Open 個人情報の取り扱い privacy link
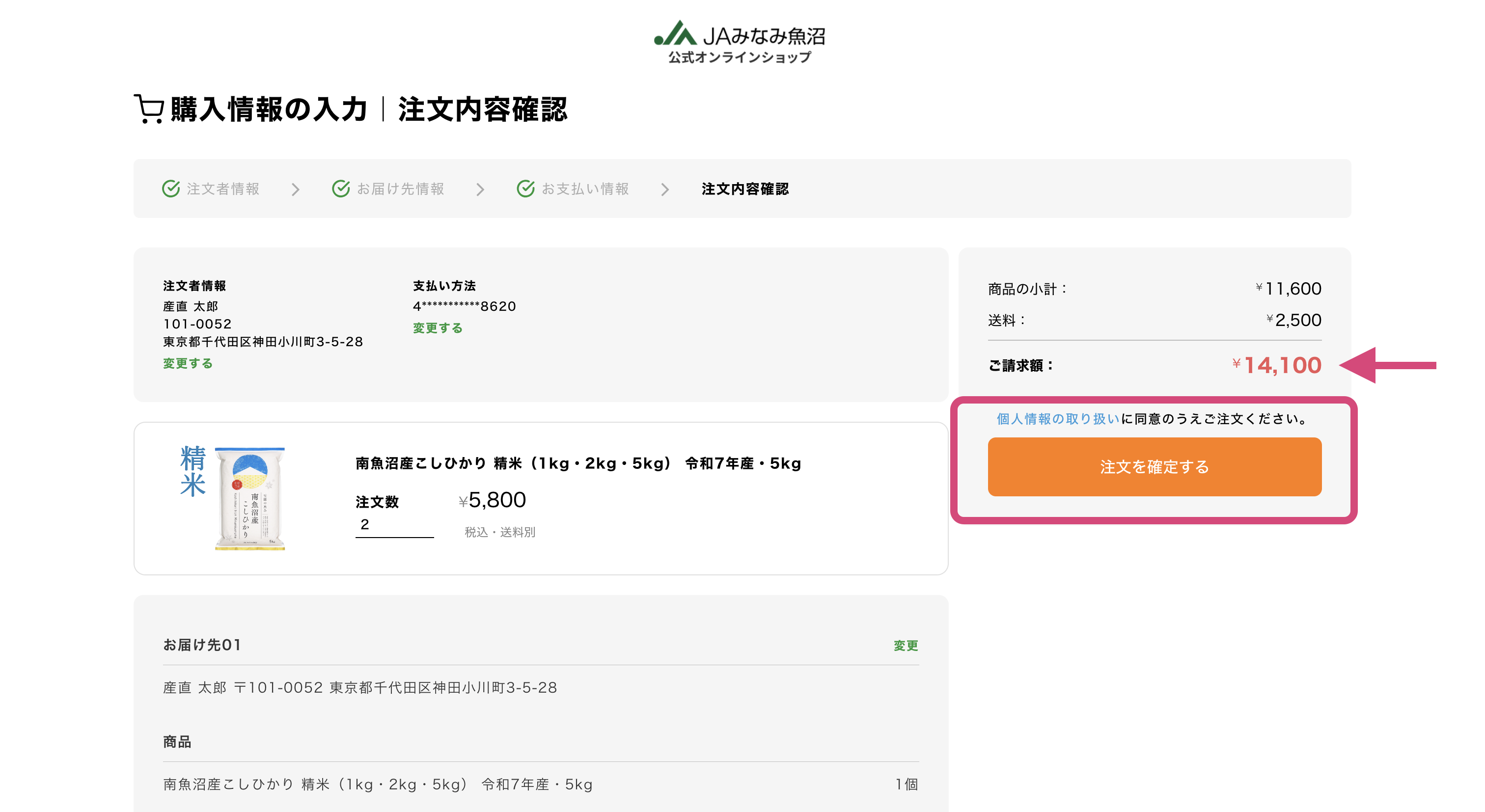The height and width of the screenshot is (812, 1485). (1057, 419)
